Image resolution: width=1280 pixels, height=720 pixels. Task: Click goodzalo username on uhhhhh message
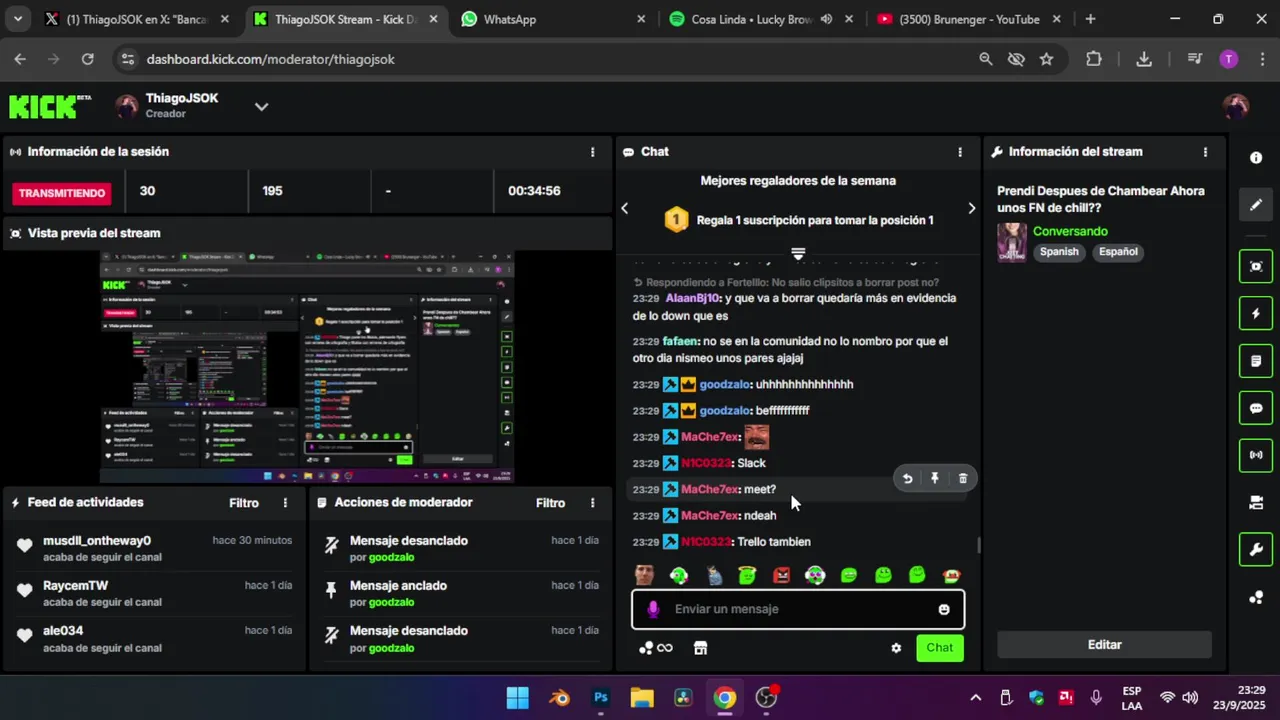[724, 385]
